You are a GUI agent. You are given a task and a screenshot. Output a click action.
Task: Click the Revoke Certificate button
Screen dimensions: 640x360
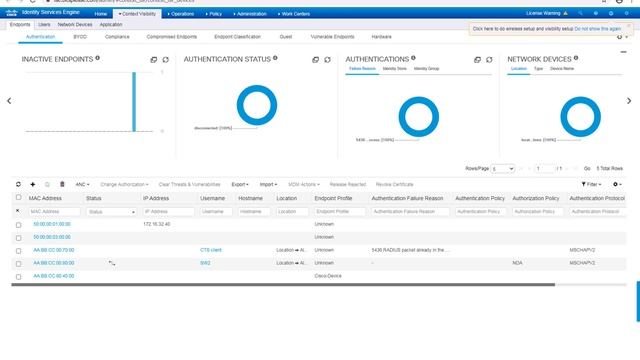click(394, 184)
